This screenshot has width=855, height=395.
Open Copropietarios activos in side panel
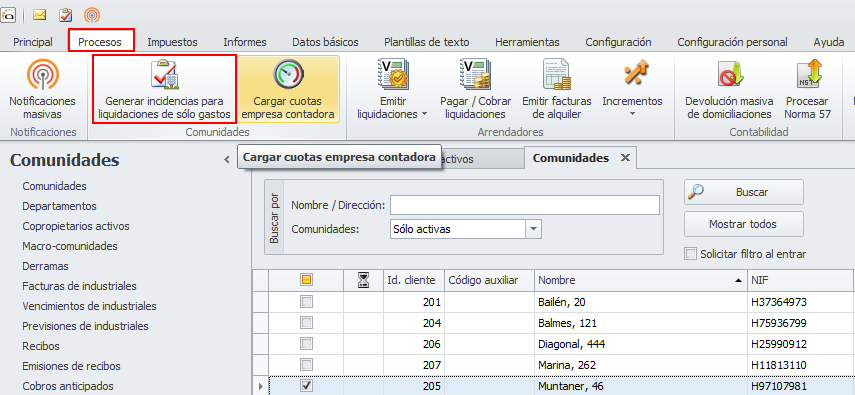(76, 226)
